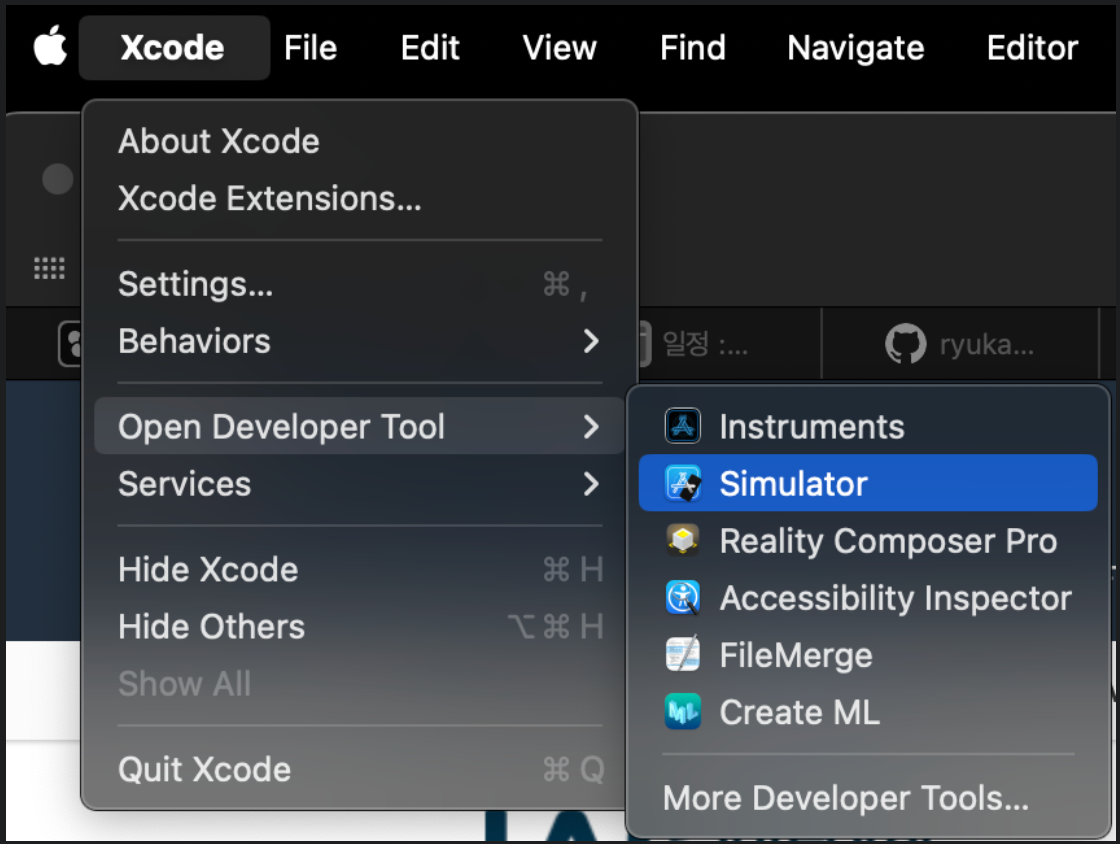The image size is (1120, 844).
Task: Click the Reality Composer Pro icon
Action: click(x=683, y=541)
